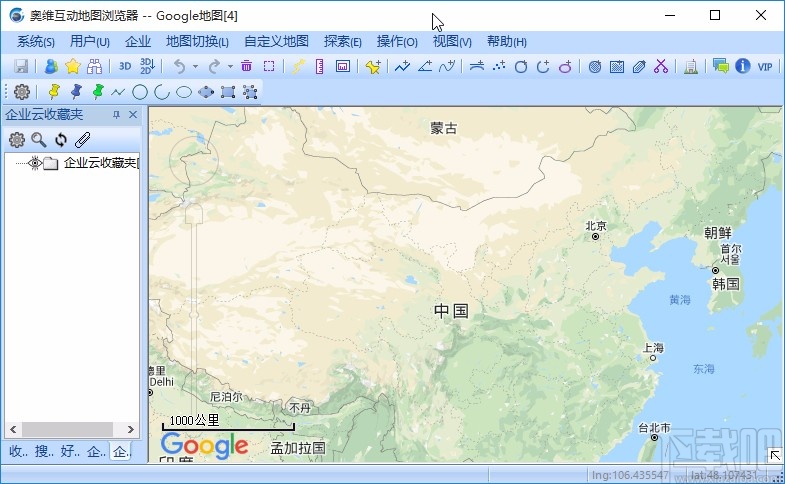Screen dimensions: 785x484
Task: Select the add curve tool
Action: coord(447,66)
